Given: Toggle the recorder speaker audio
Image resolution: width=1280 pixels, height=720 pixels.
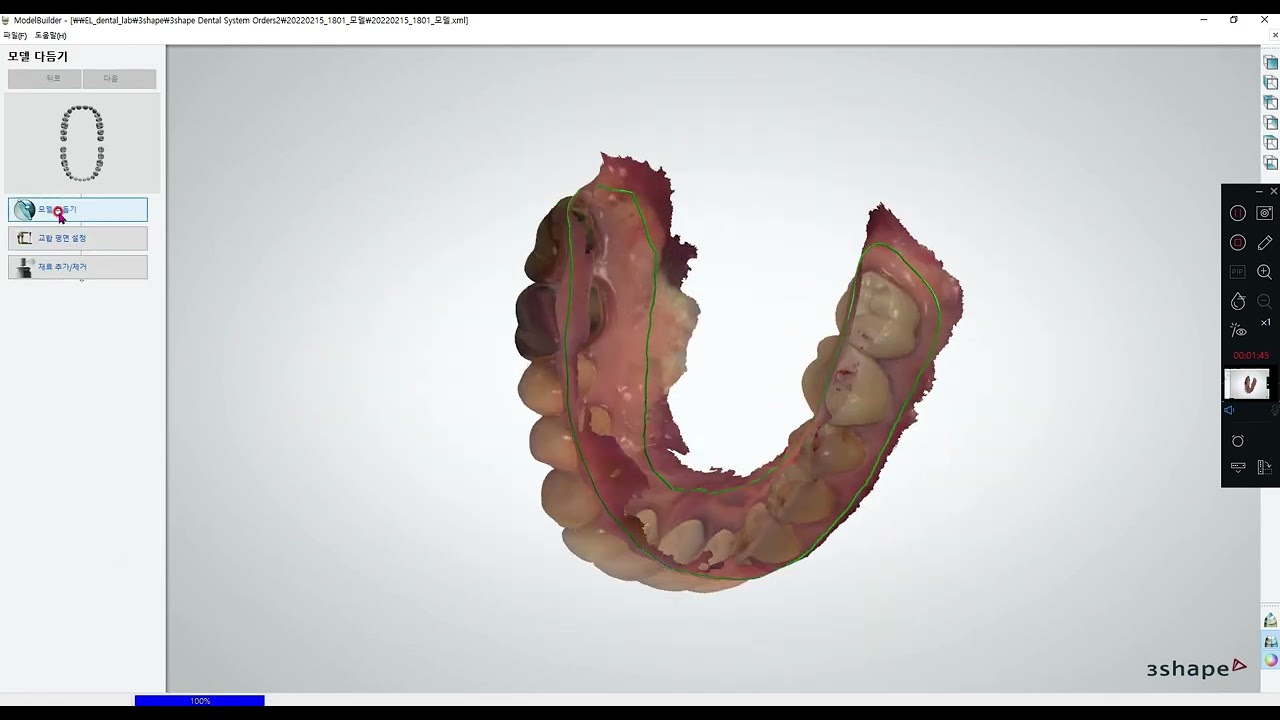Looking at the screenshot, I should click(x=1229, y=410).
